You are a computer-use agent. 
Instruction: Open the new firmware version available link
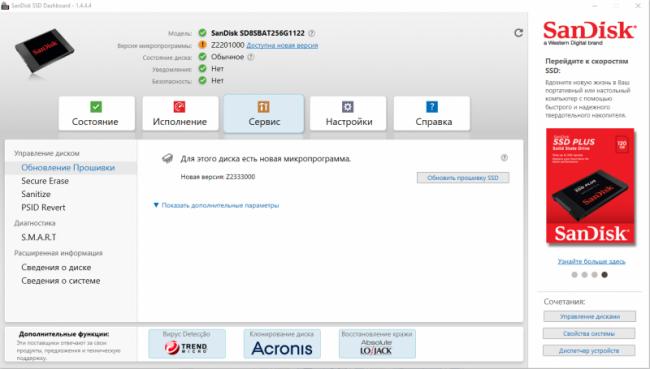pos(282,46)
